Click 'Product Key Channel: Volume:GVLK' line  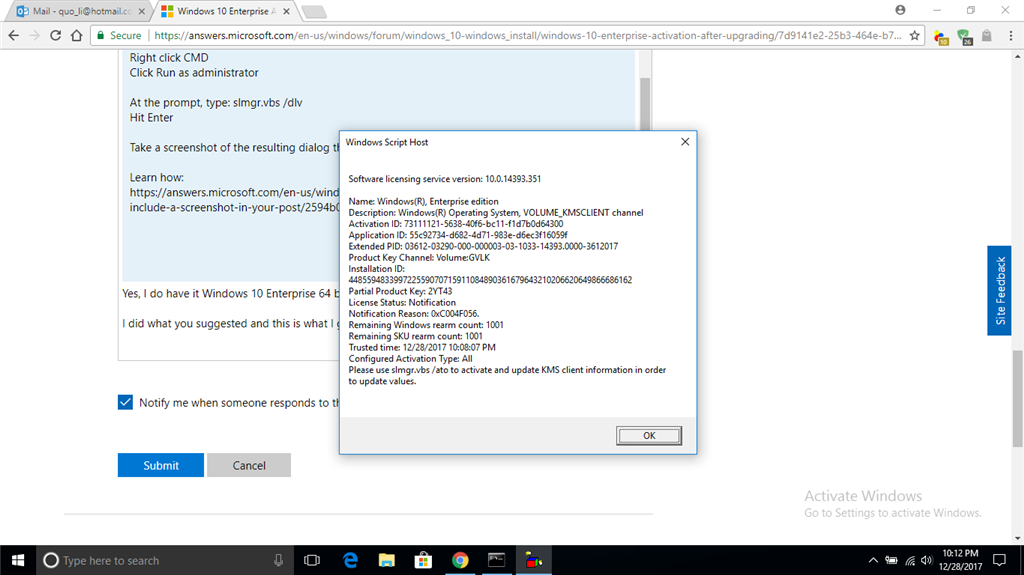pyautogui.click(x=419, y=257)
